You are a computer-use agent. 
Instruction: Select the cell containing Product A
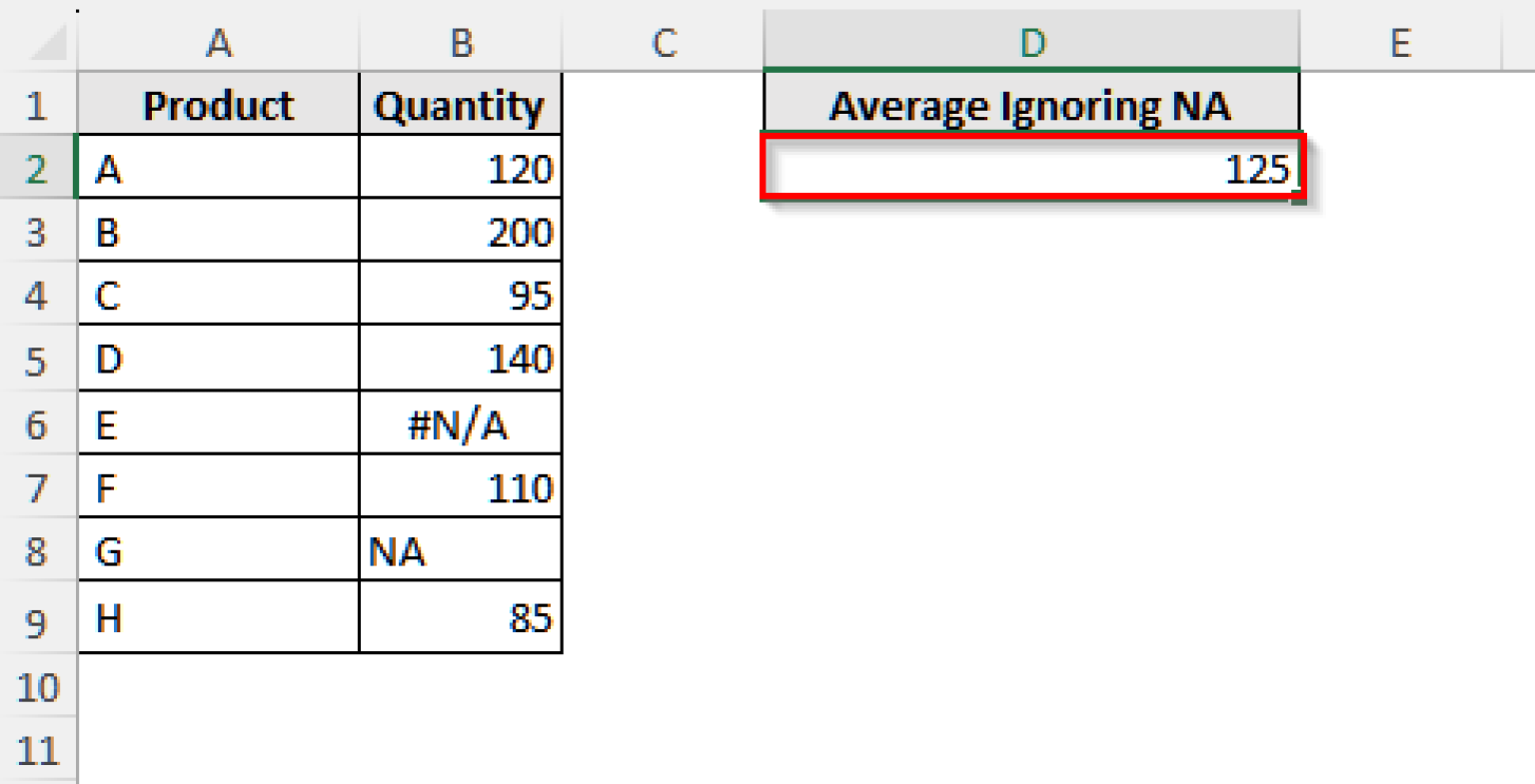click(x=216, y=170)
